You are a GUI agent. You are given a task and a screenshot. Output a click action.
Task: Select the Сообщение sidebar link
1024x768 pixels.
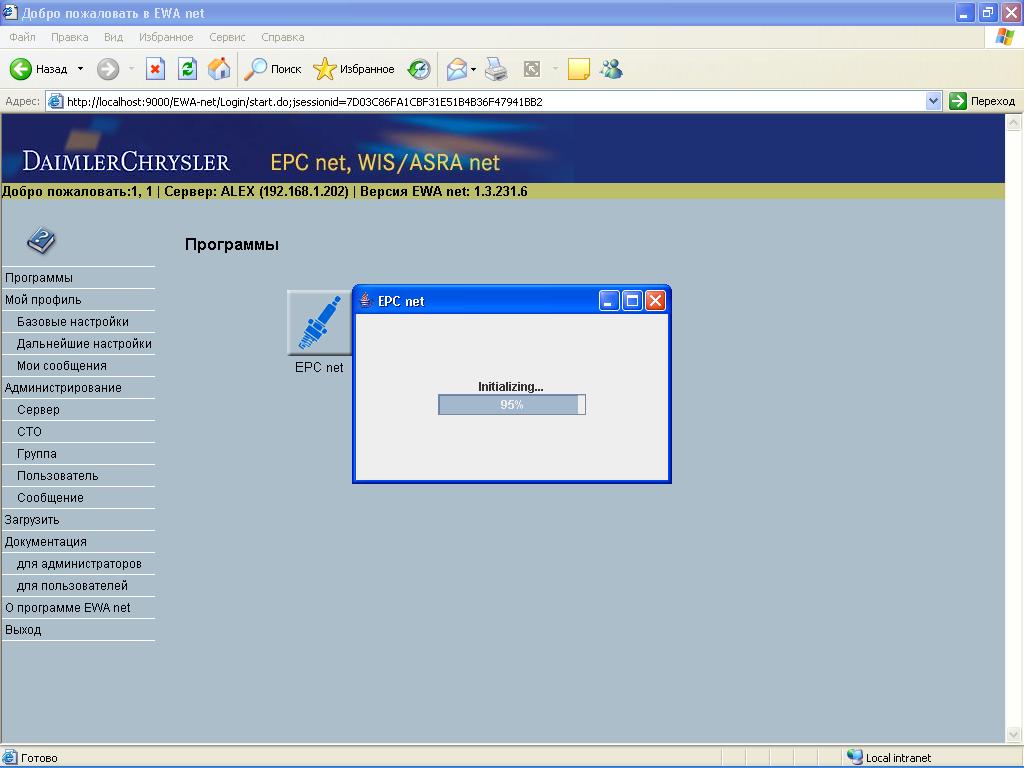pyautogui.click(x=50, y=498)
